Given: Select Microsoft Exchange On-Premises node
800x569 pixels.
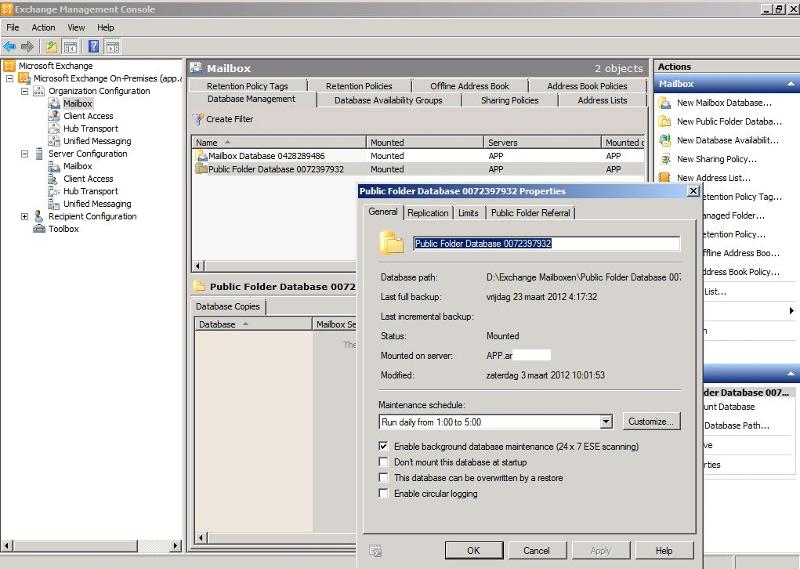Looking at the screenshot, I should click(107, 79).
